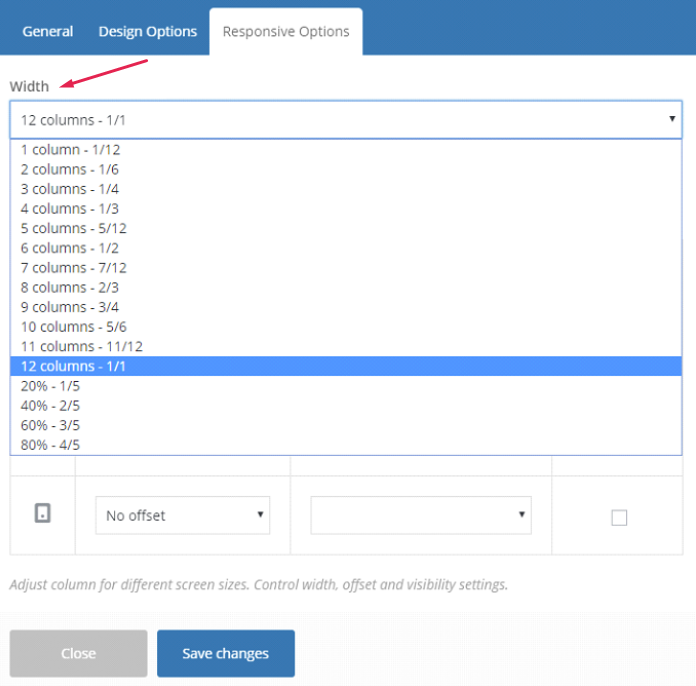The height and width of the screenshot is (686, 696).
Task: Select the 60% - 3/5 width
Action: coord(50,425)
